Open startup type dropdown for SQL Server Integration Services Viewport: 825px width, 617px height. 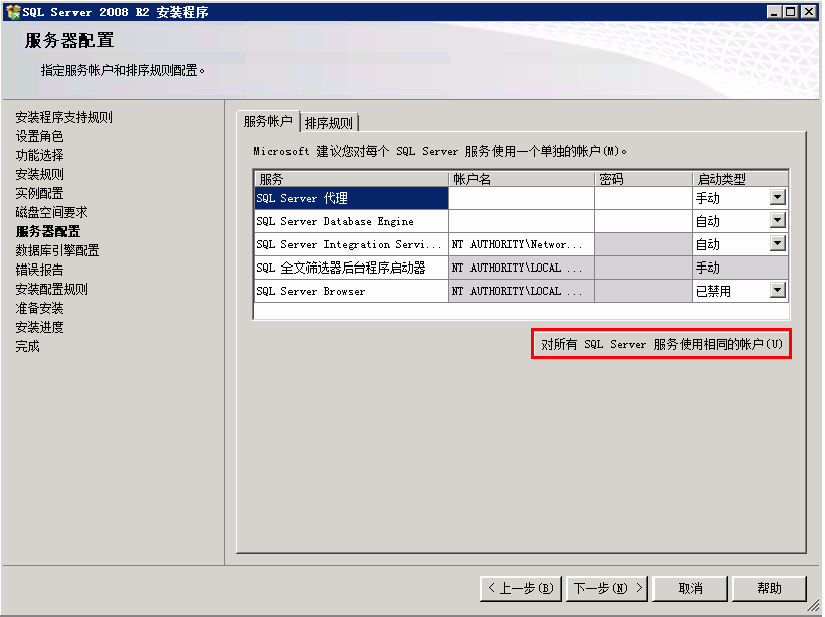pos(778,244)
